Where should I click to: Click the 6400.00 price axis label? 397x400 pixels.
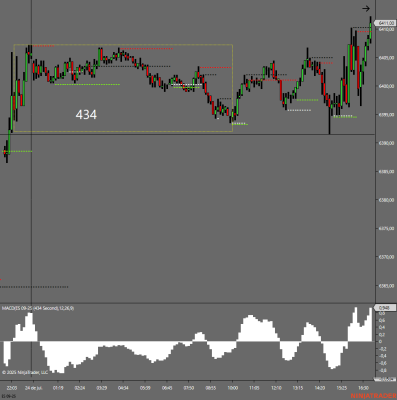[x=386, y=86]
